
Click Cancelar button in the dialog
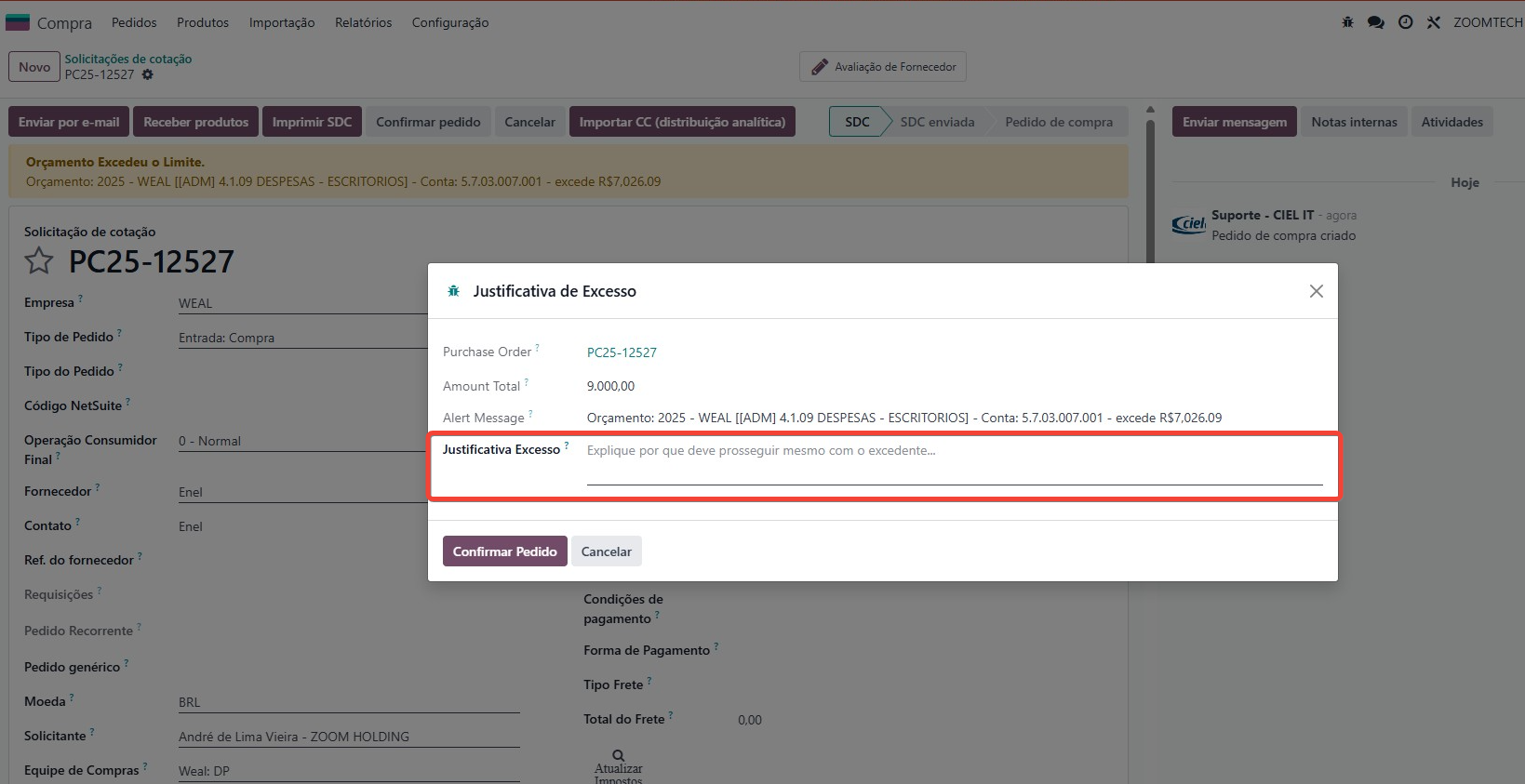606,551
